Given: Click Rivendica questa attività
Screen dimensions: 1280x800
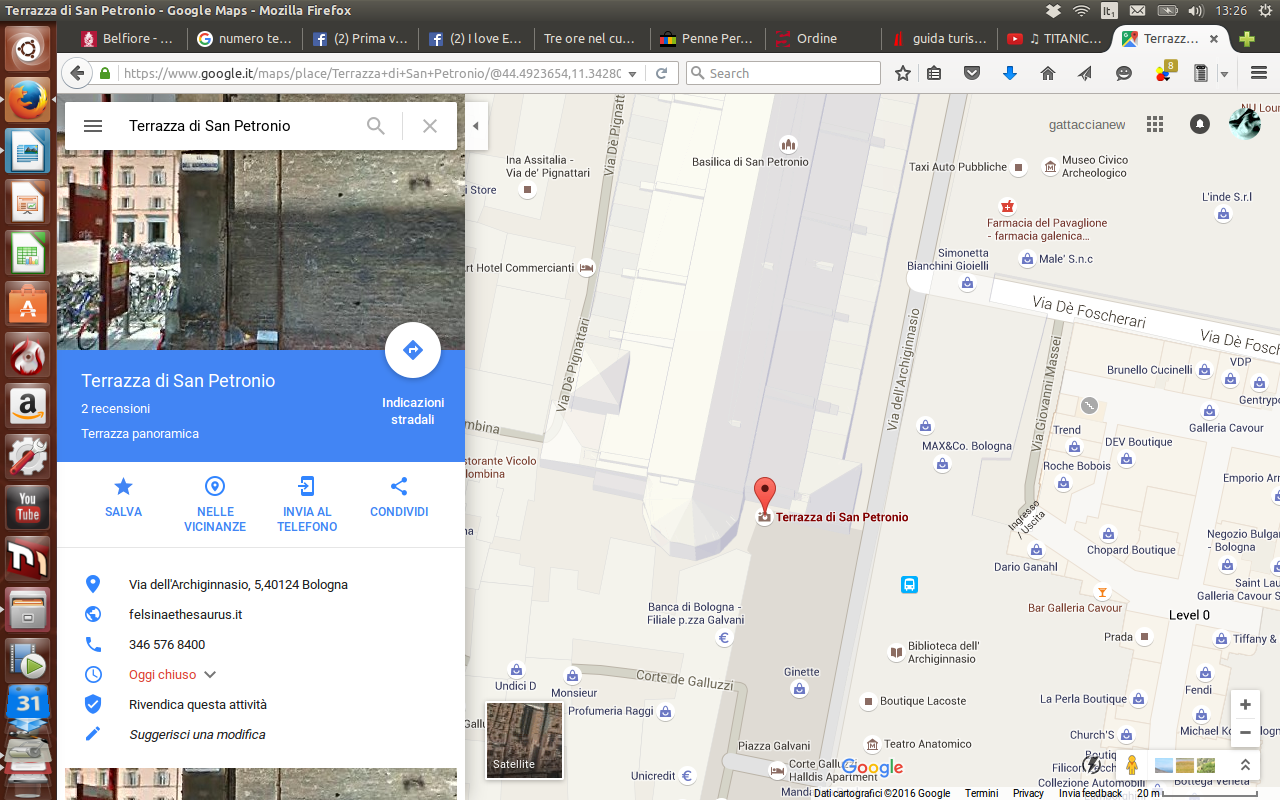Looking at the screenshot, I should click(198, 705).
